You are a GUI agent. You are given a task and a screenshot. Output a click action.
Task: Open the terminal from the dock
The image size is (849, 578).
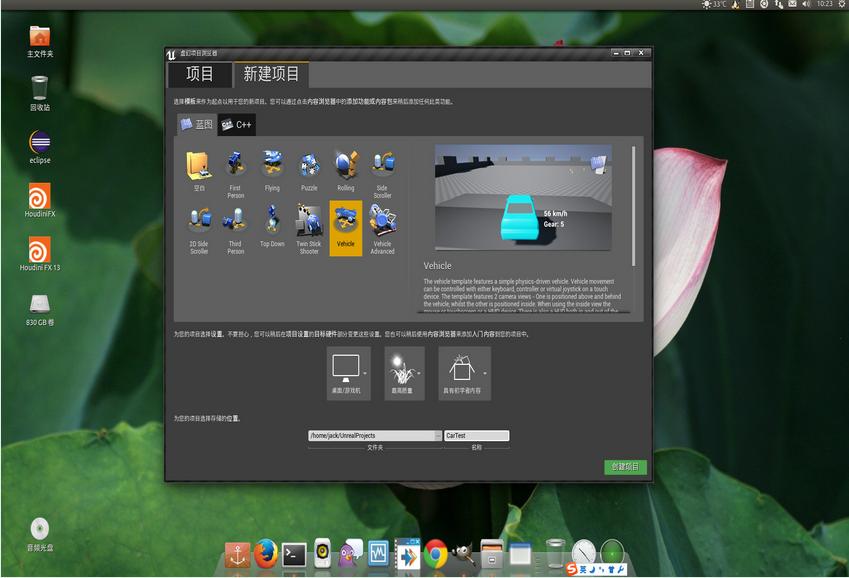pos(294,555)
